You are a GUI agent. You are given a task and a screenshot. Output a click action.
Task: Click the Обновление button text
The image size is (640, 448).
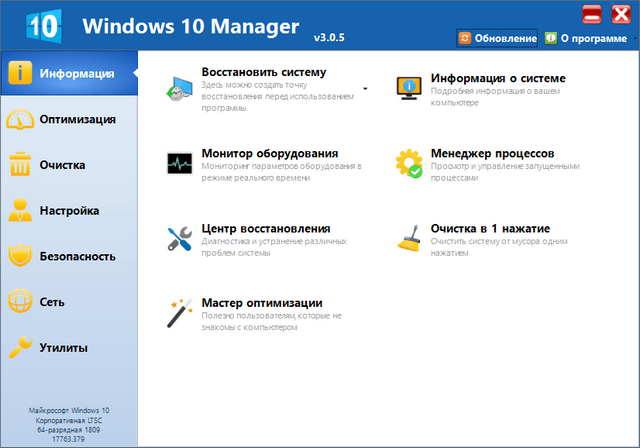(x=506, y=38)
